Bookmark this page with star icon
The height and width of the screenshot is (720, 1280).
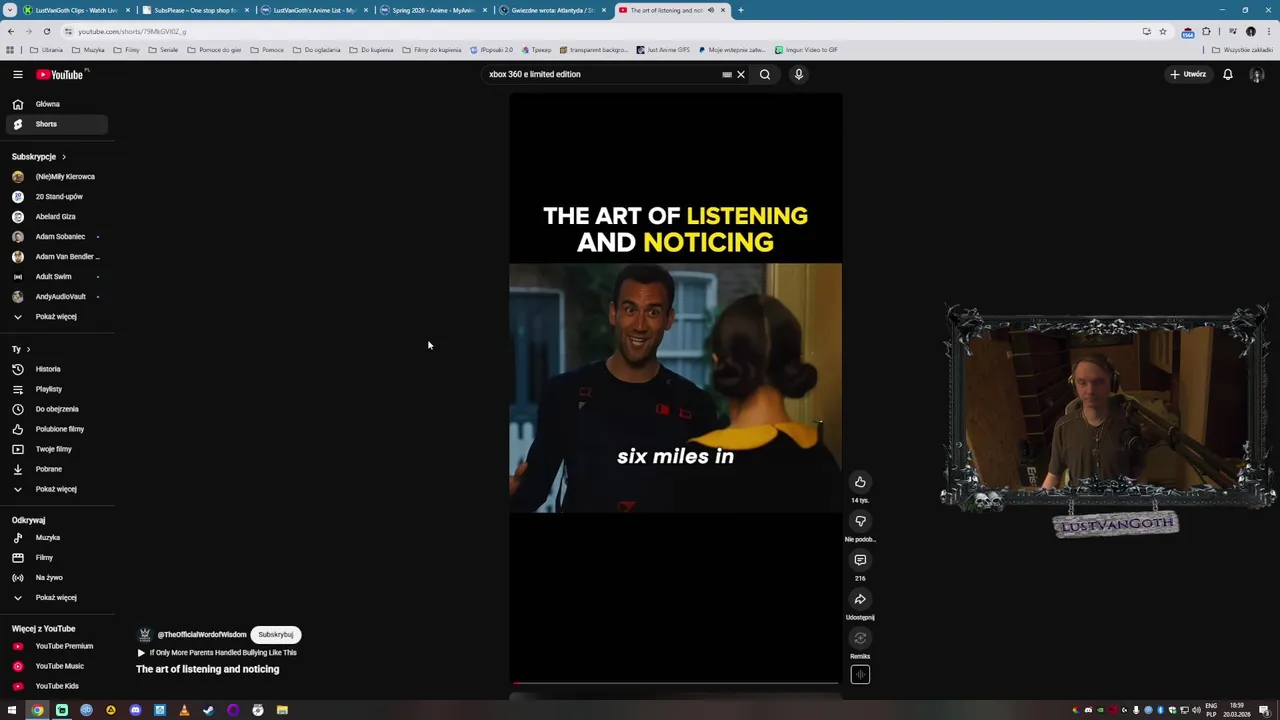1162,31
